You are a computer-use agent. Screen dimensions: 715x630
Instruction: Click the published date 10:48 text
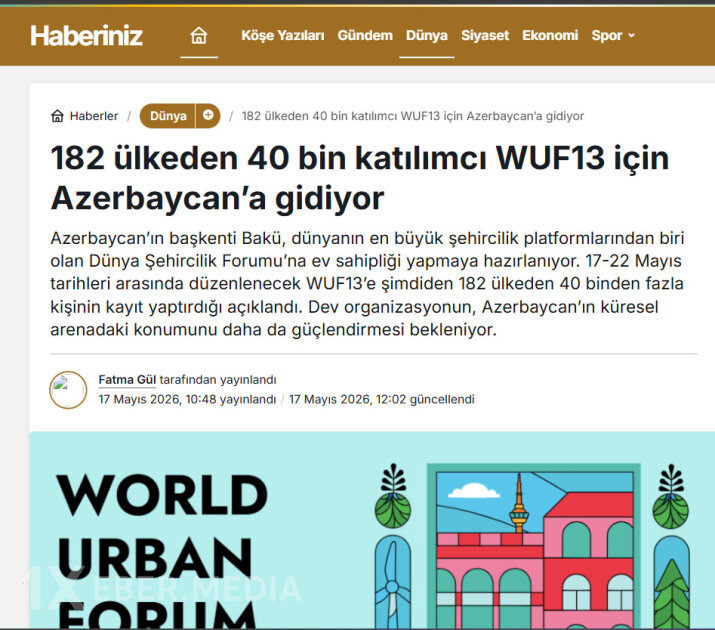[x=187, y=399]
